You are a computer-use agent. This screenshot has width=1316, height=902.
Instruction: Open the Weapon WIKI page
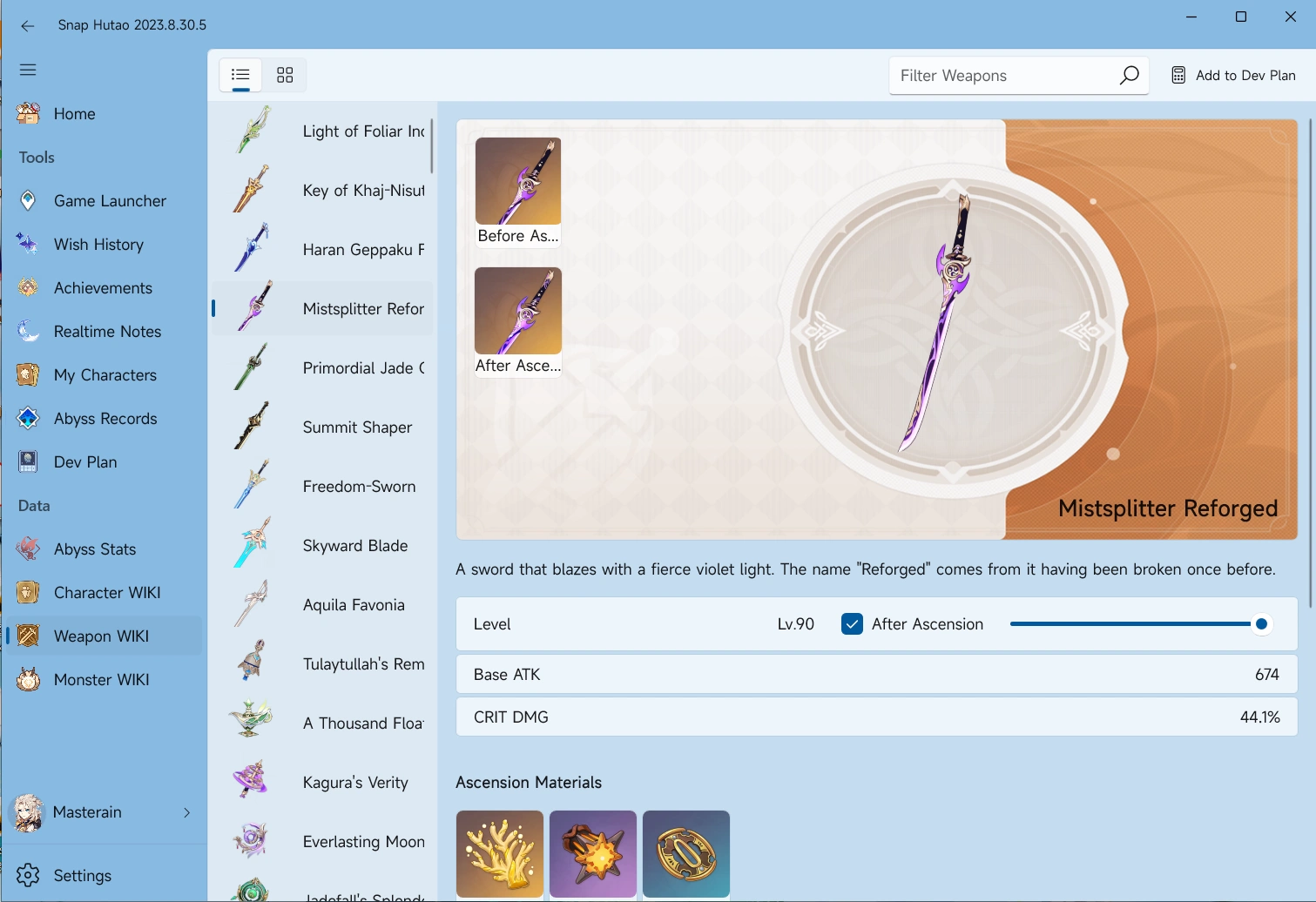pyautogui.click(x=105, y=636)
